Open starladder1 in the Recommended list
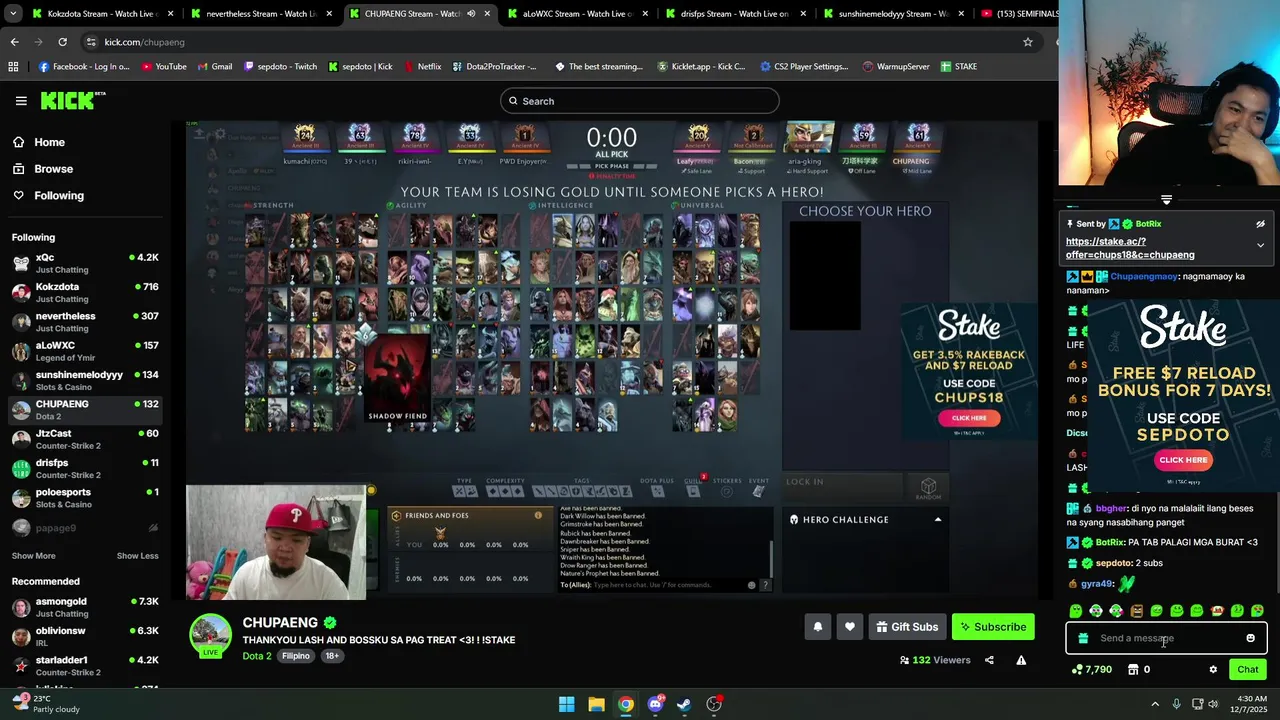The image size is (1280, 720). click(x=85, y=665)
